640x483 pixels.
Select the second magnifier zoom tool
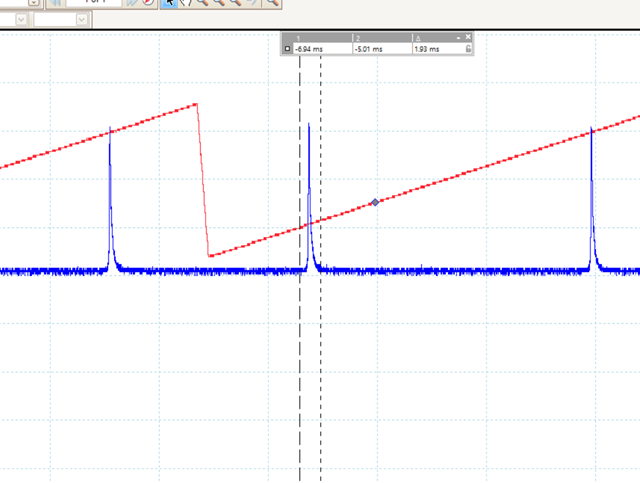pos(219,2)
